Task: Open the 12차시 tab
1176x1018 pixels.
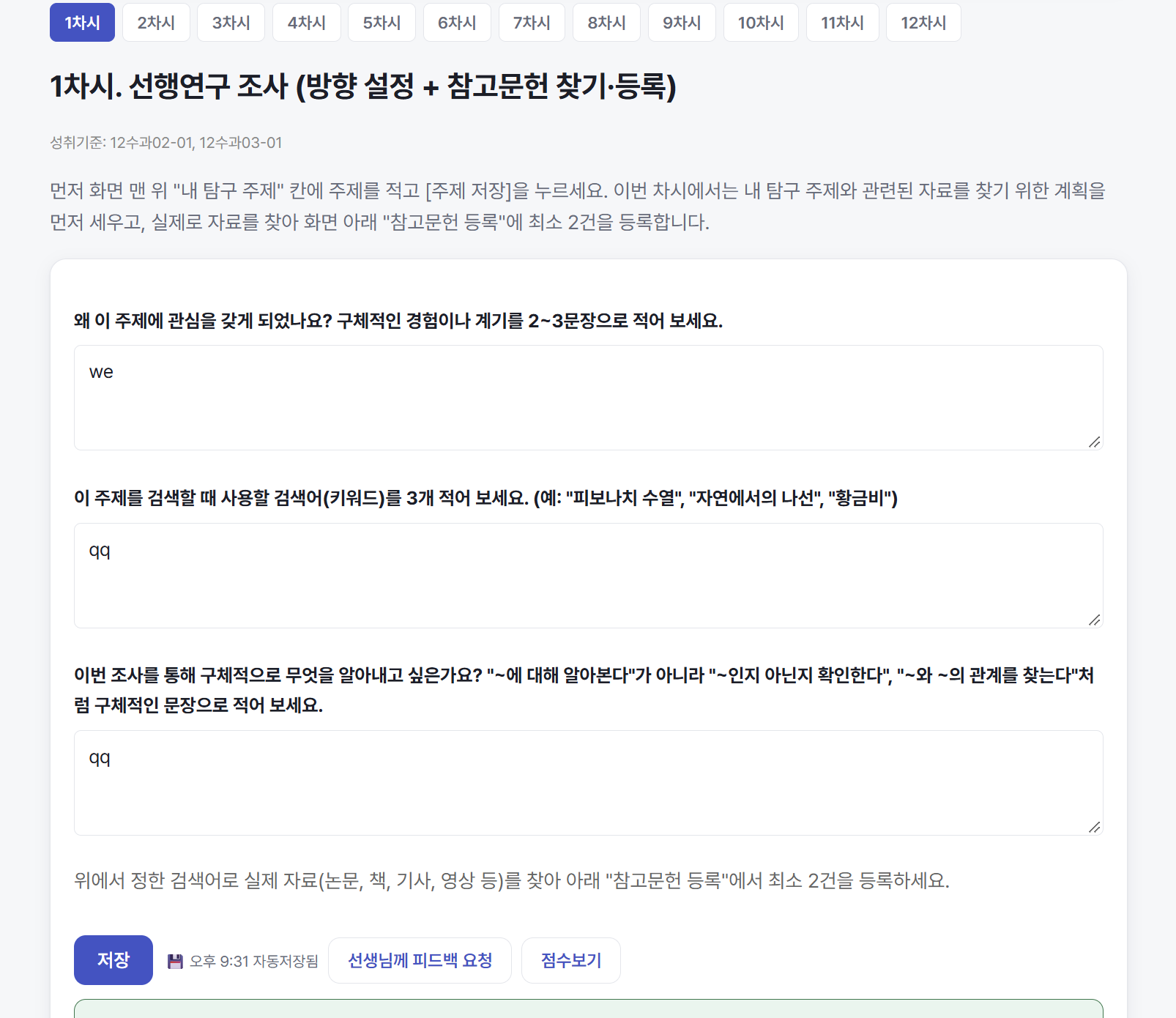Action: [x=923, y=23]
